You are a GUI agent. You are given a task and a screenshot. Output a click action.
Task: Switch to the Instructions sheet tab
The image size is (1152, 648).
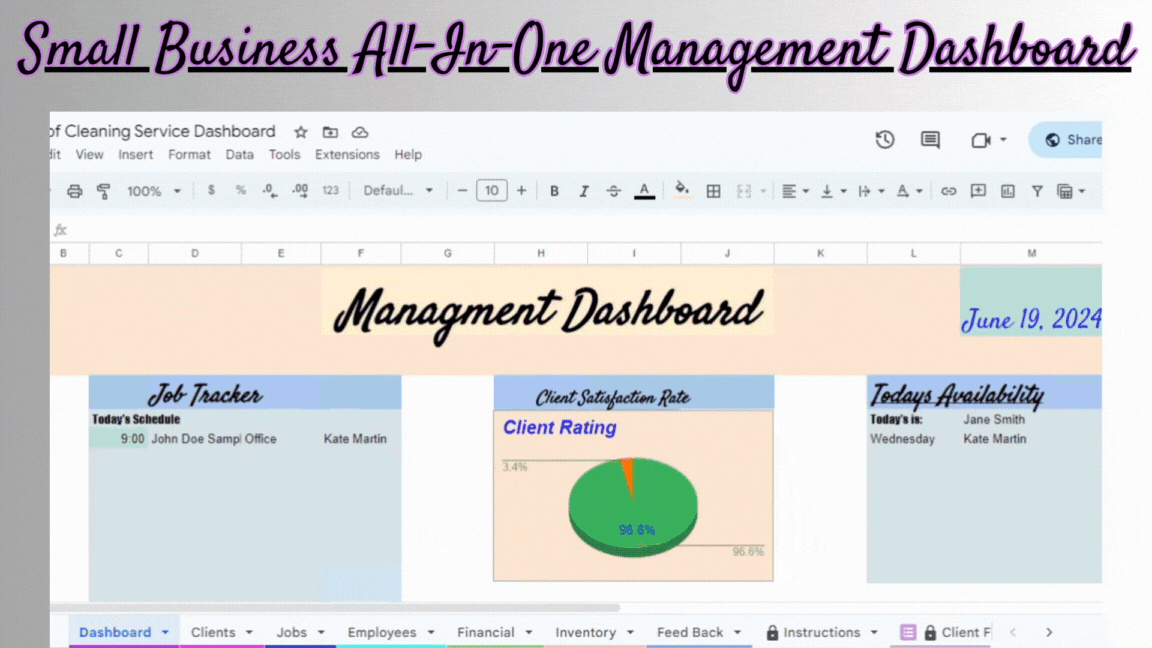(821, 632)
